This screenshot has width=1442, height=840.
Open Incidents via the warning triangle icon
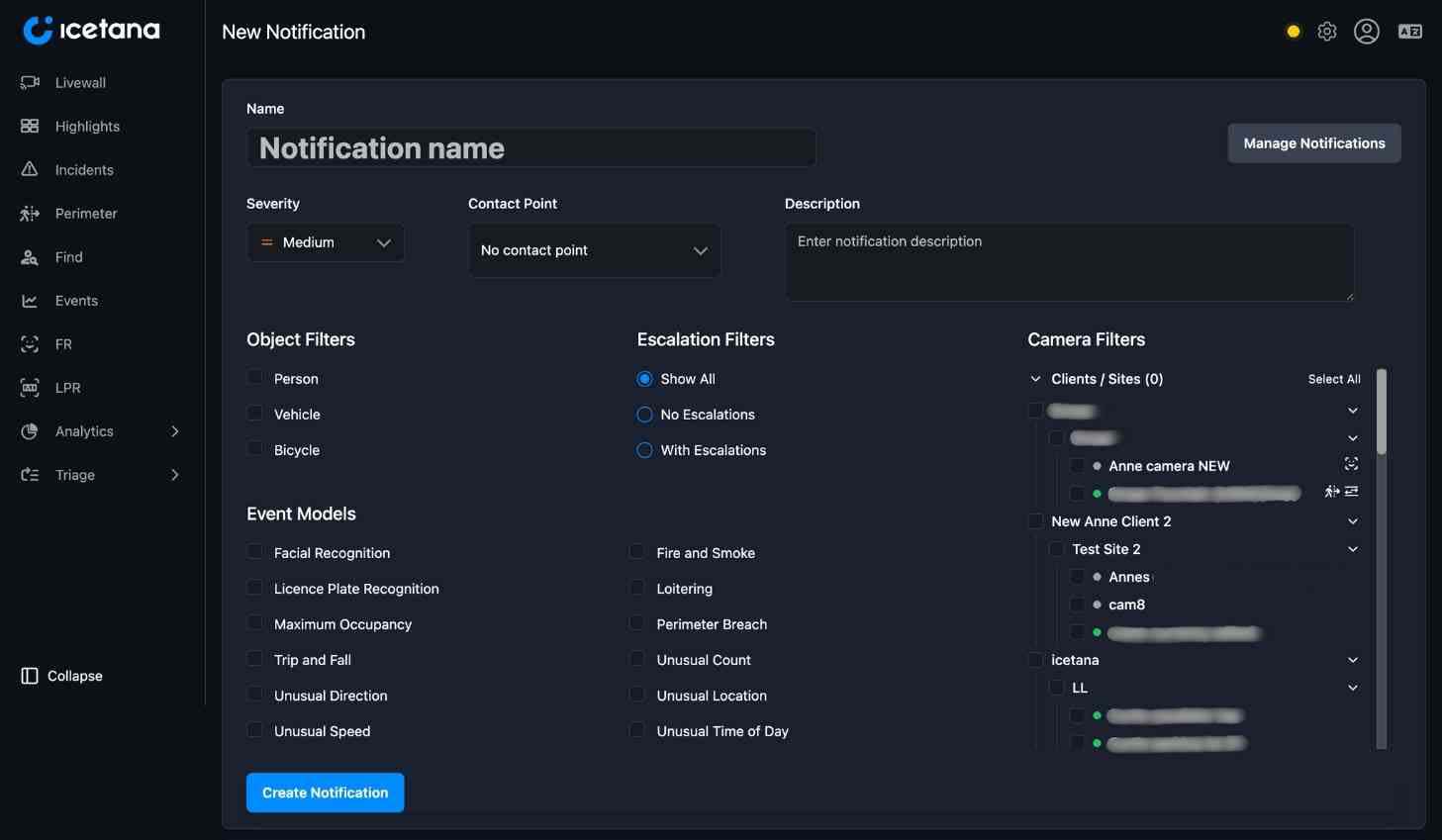coord(30,170)
